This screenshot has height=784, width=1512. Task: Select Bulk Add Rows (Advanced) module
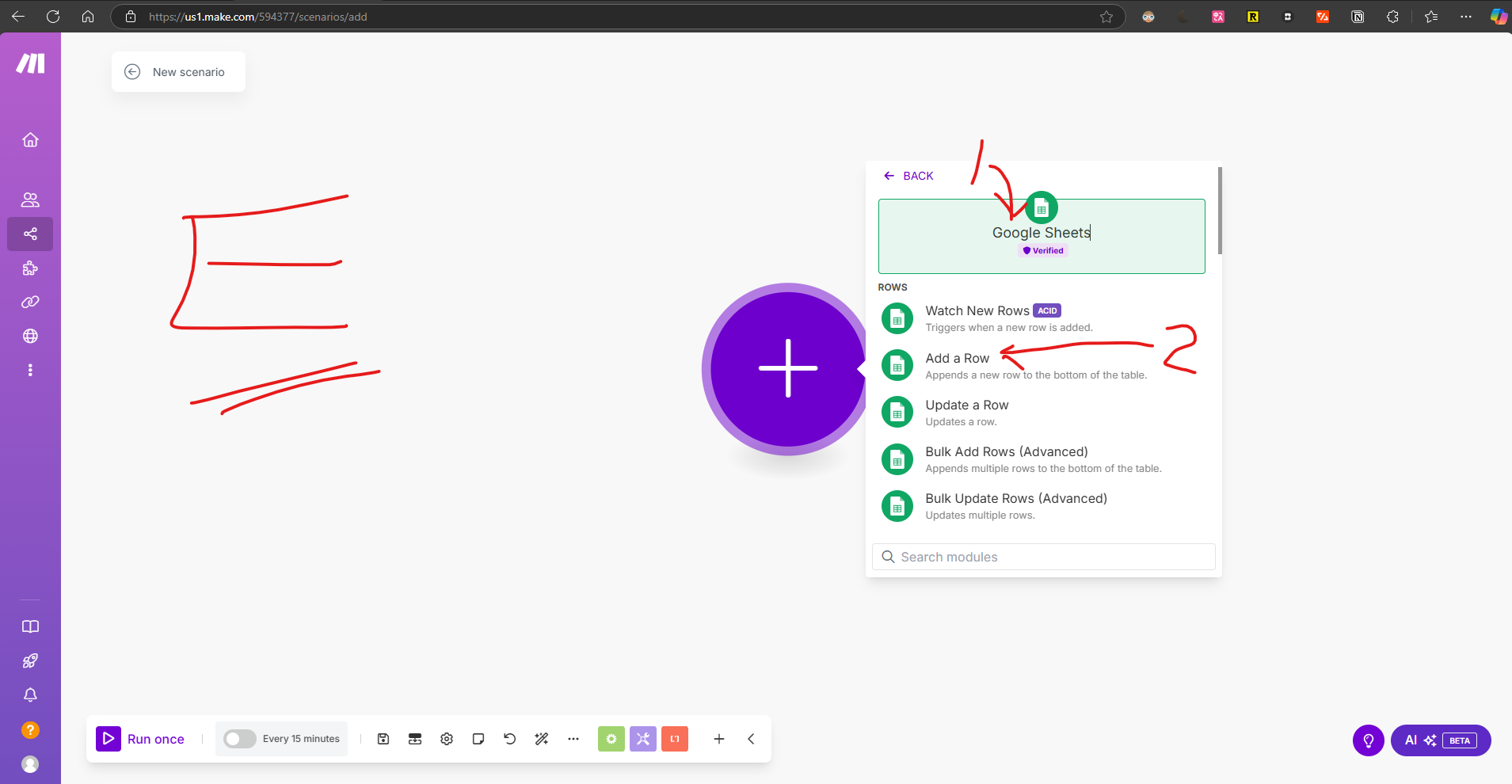click(1042, 459)
